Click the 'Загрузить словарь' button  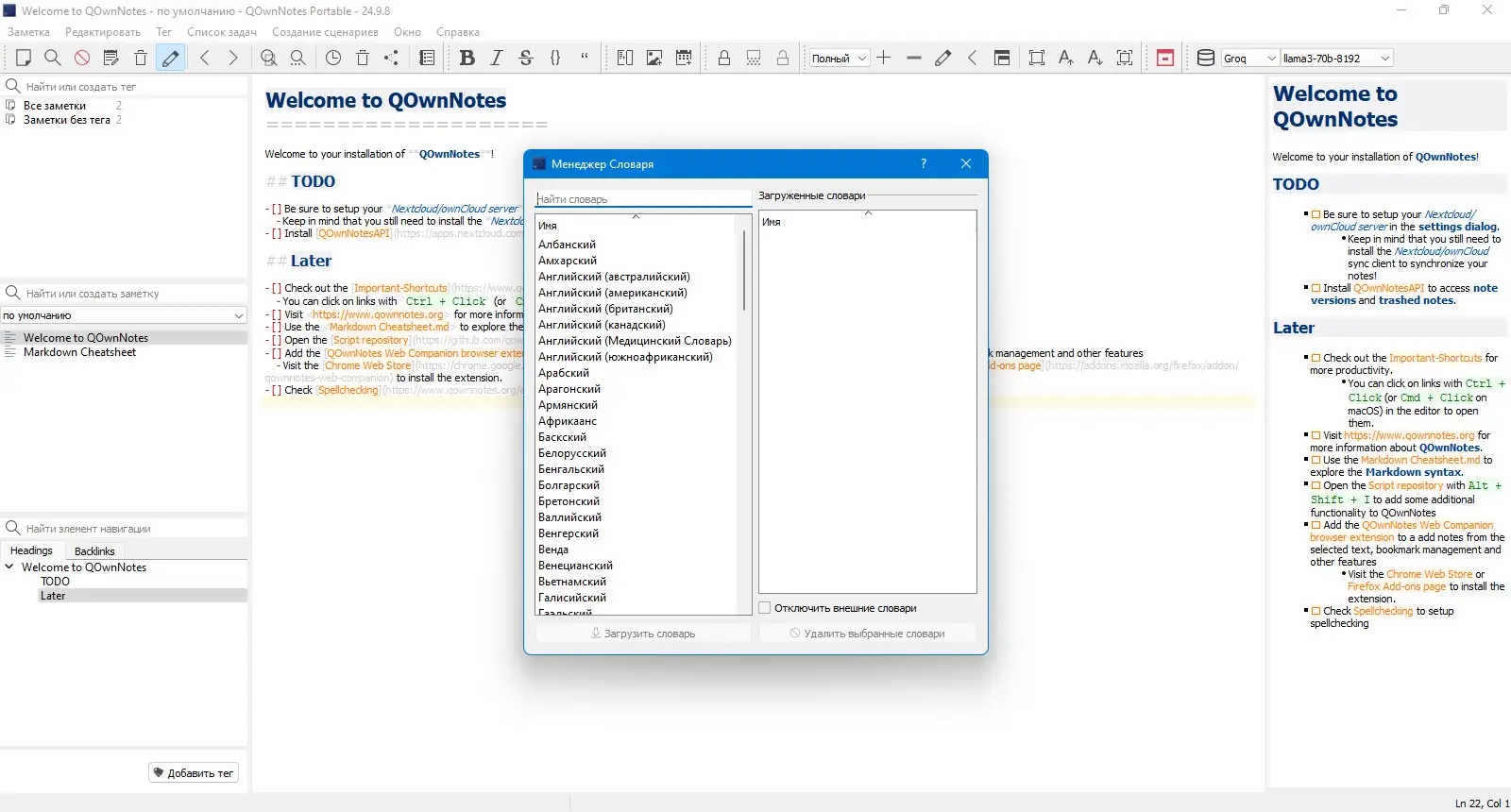[x=643, y=634]
